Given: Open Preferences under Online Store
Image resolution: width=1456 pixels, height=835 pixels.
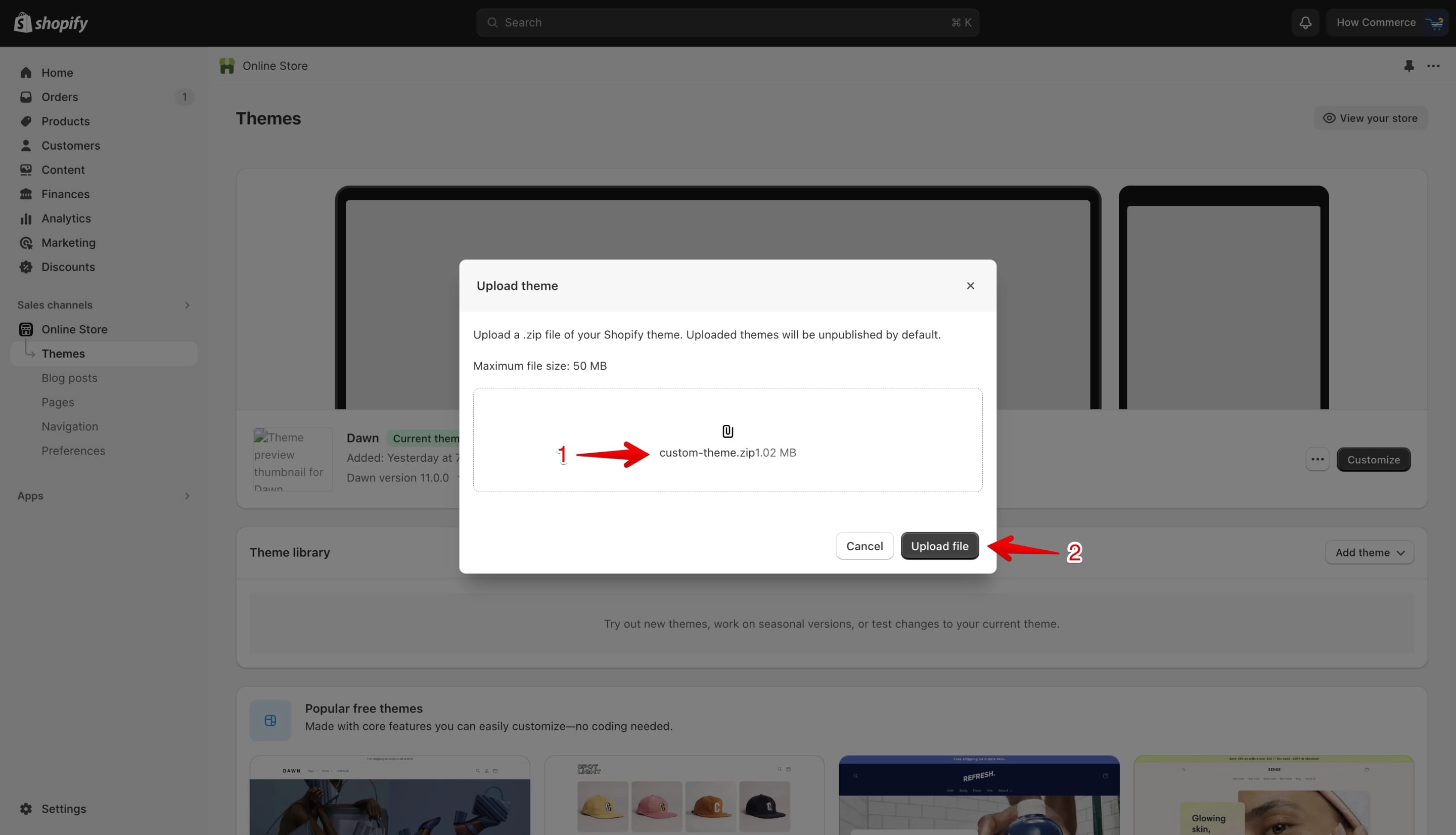Looking at the screenshot, I should [x=73, y=451].
